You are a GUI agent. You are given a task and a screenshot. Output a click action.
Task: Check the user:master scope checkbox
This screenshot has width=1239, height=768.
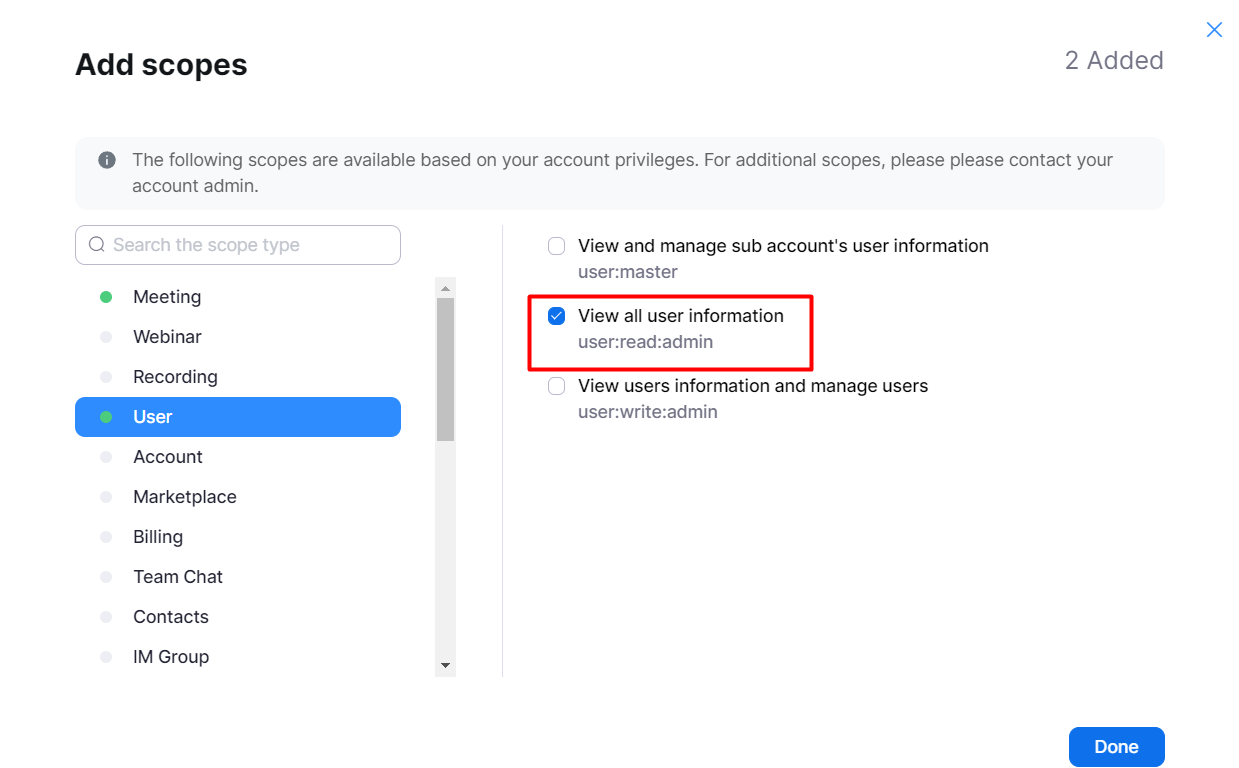(x=557, y=246)
